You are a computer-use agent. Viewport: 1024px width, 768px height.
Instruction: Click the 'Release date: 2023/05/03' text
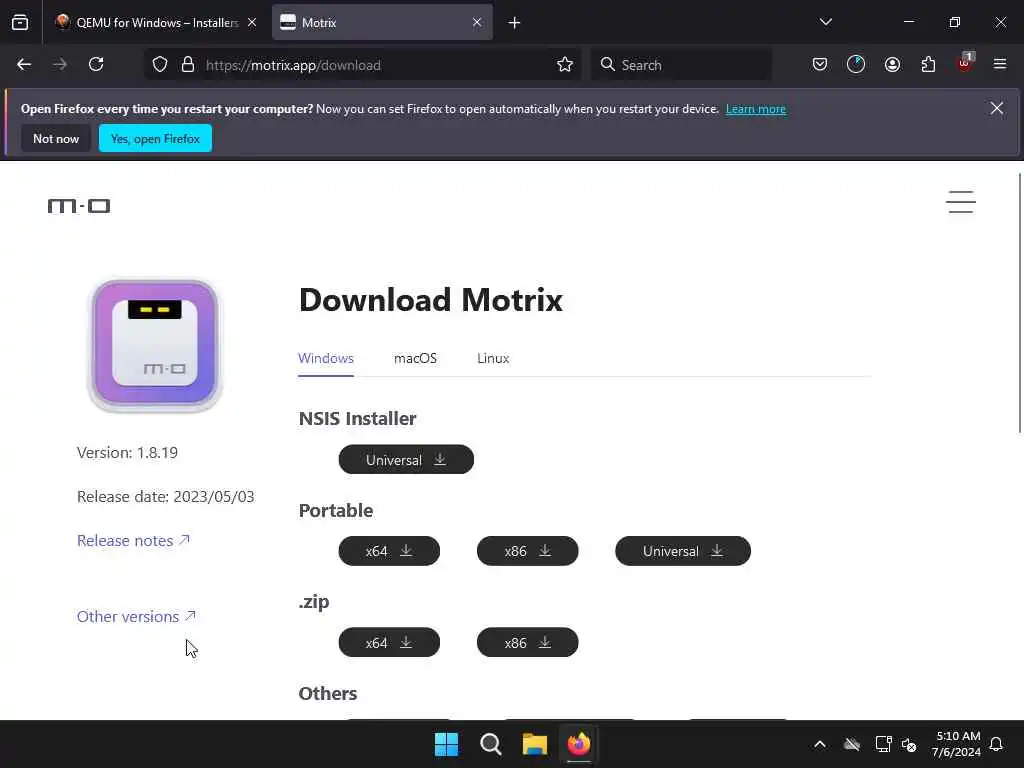(x=166, y=497)
